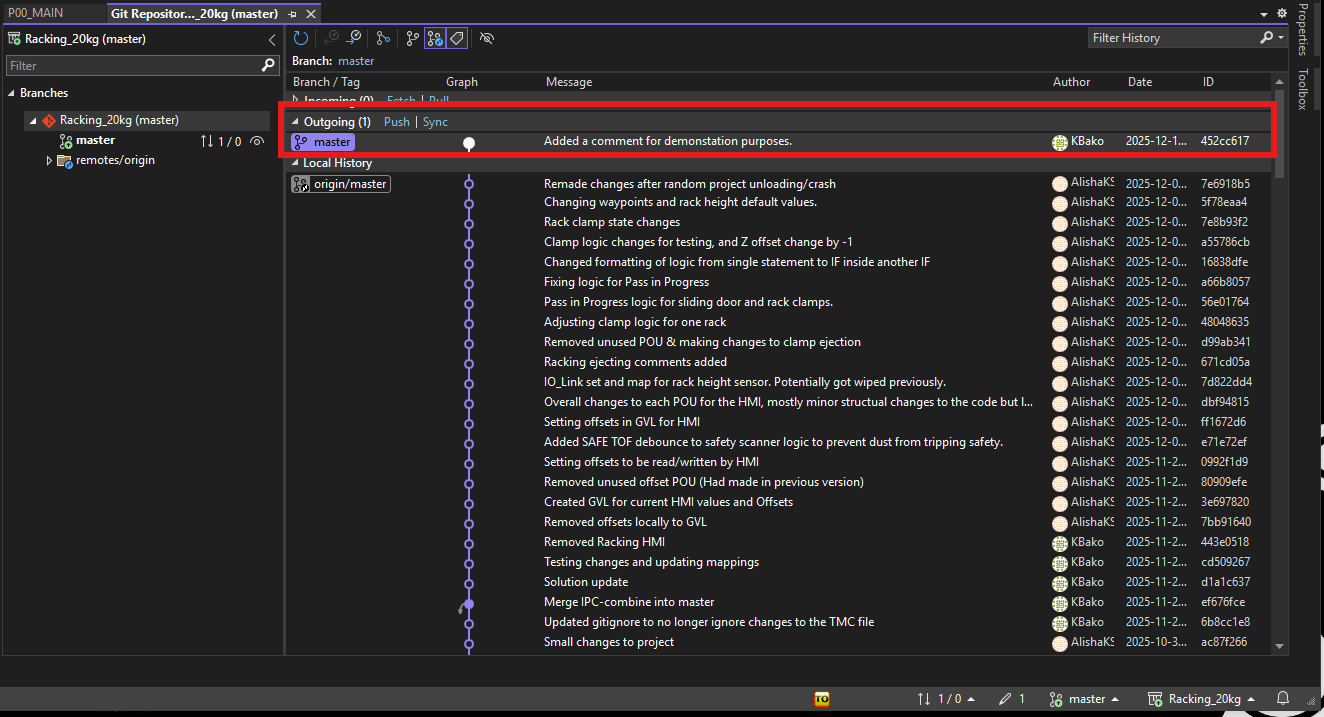Click the merge commit node in the graph
1324x717 pixels.
(468, 604)
